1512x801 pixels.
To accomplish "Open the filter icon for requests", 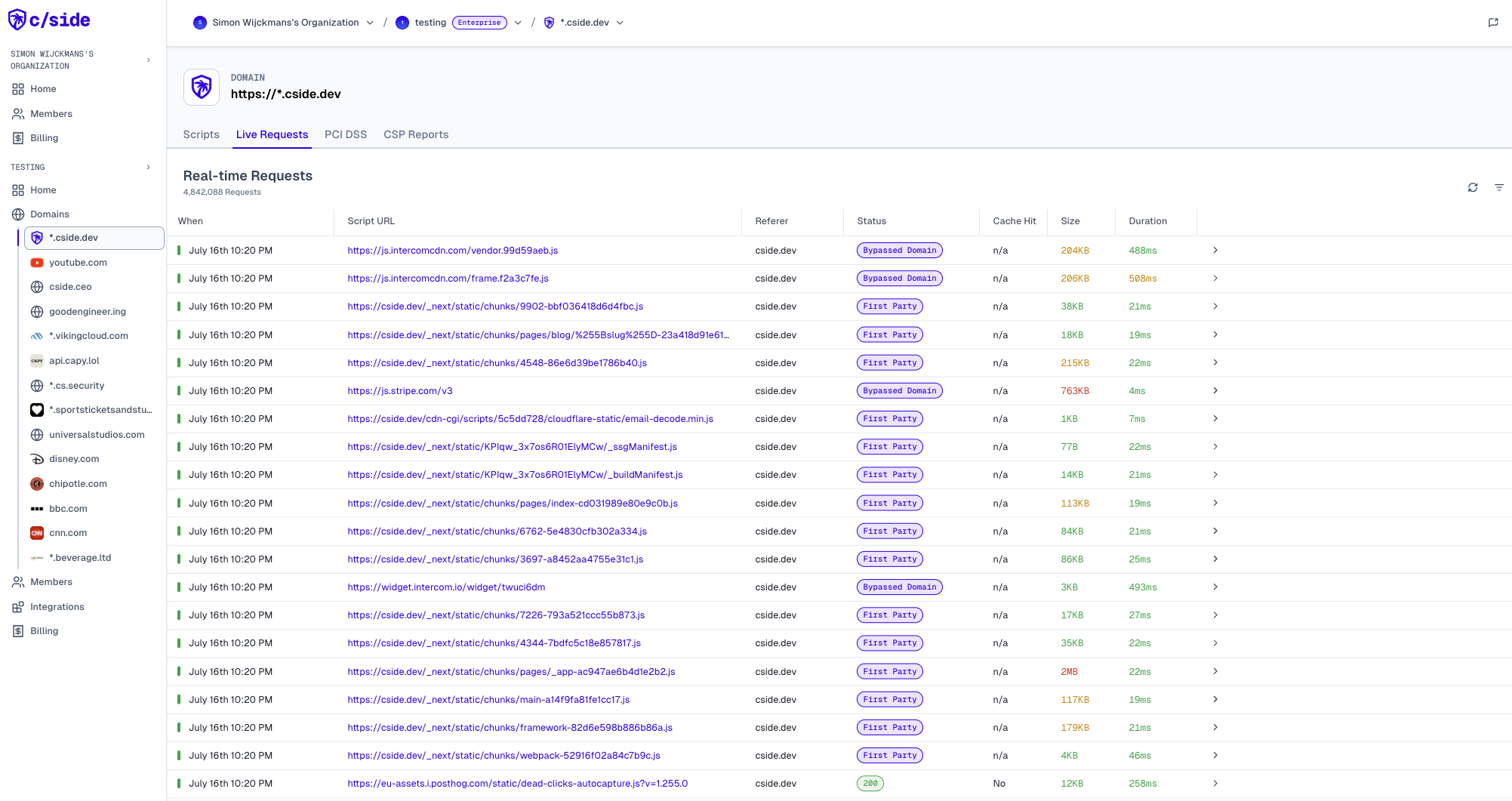I will tap(1498, 187).
